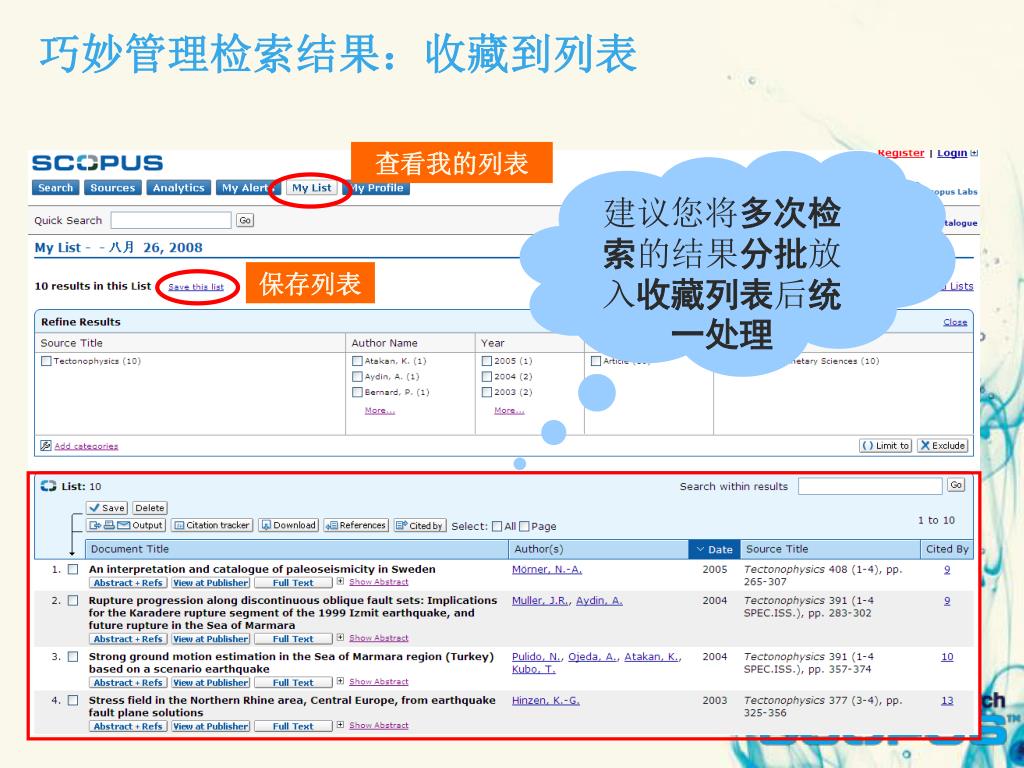Click the Output button with printer and email icons
Image resolution: width=1024 pixels, height=768 pixels.
point(125,525)
